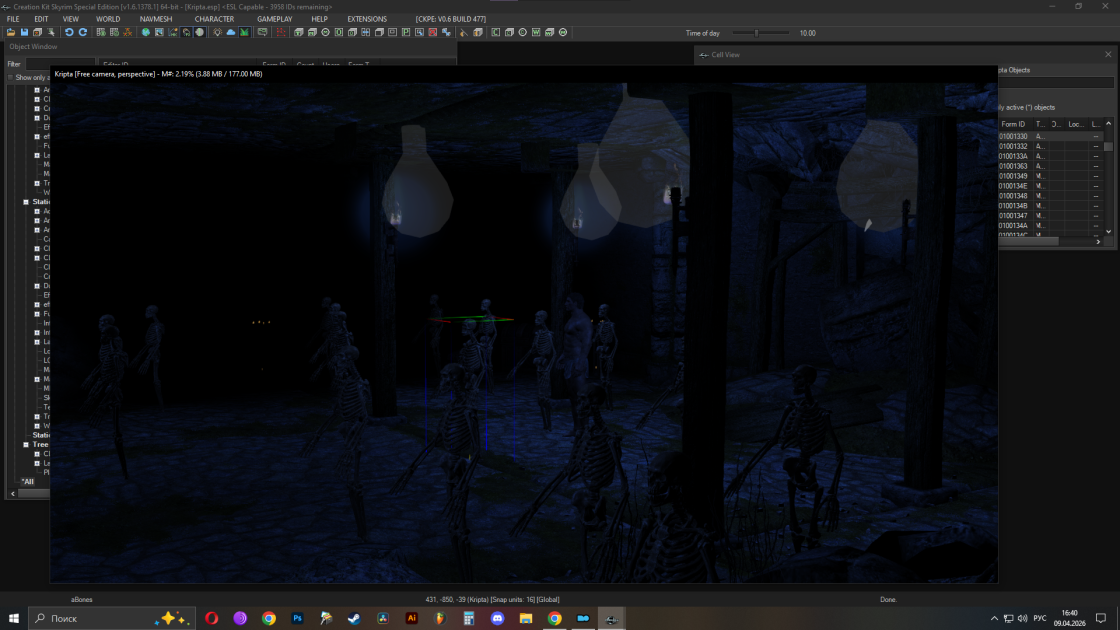Image resolution: width=1120 pixels, height=630 pixels.
Task: Open the EXTENSIONS menu
Action: (x=367, y=19)
